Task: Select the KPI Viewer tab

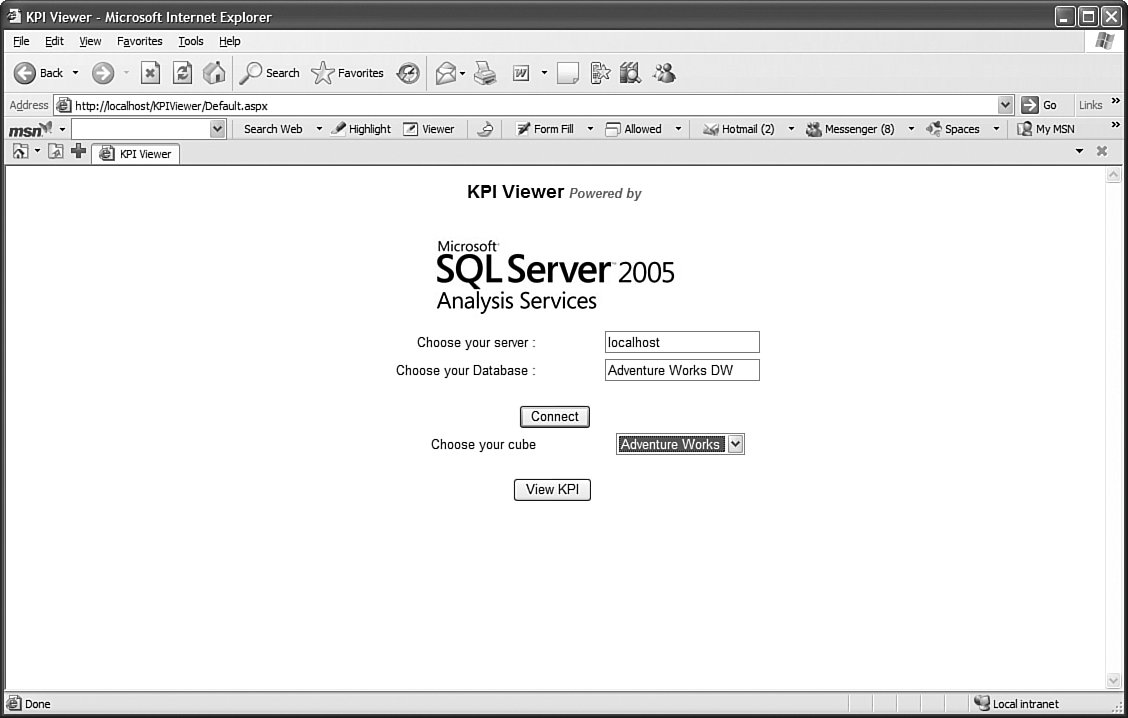Action: point(136,154)
